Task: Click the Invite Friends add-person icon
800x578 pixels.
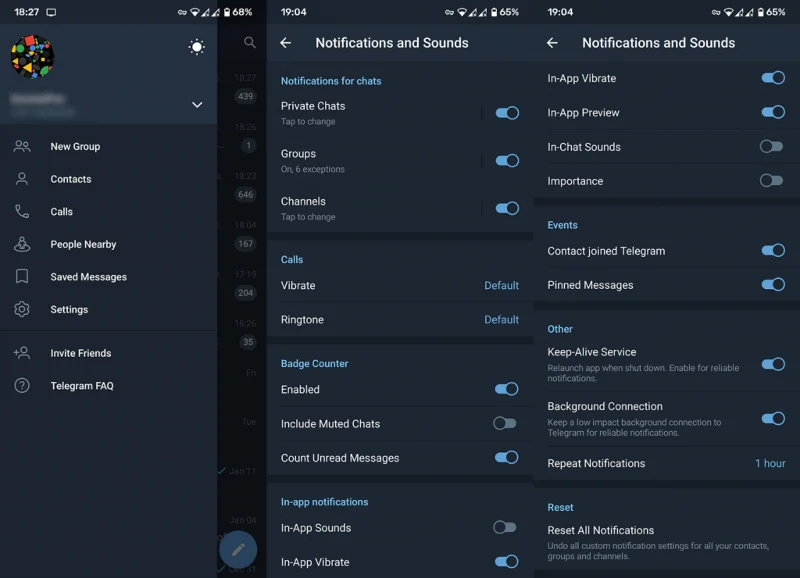Action: (22, 353)
